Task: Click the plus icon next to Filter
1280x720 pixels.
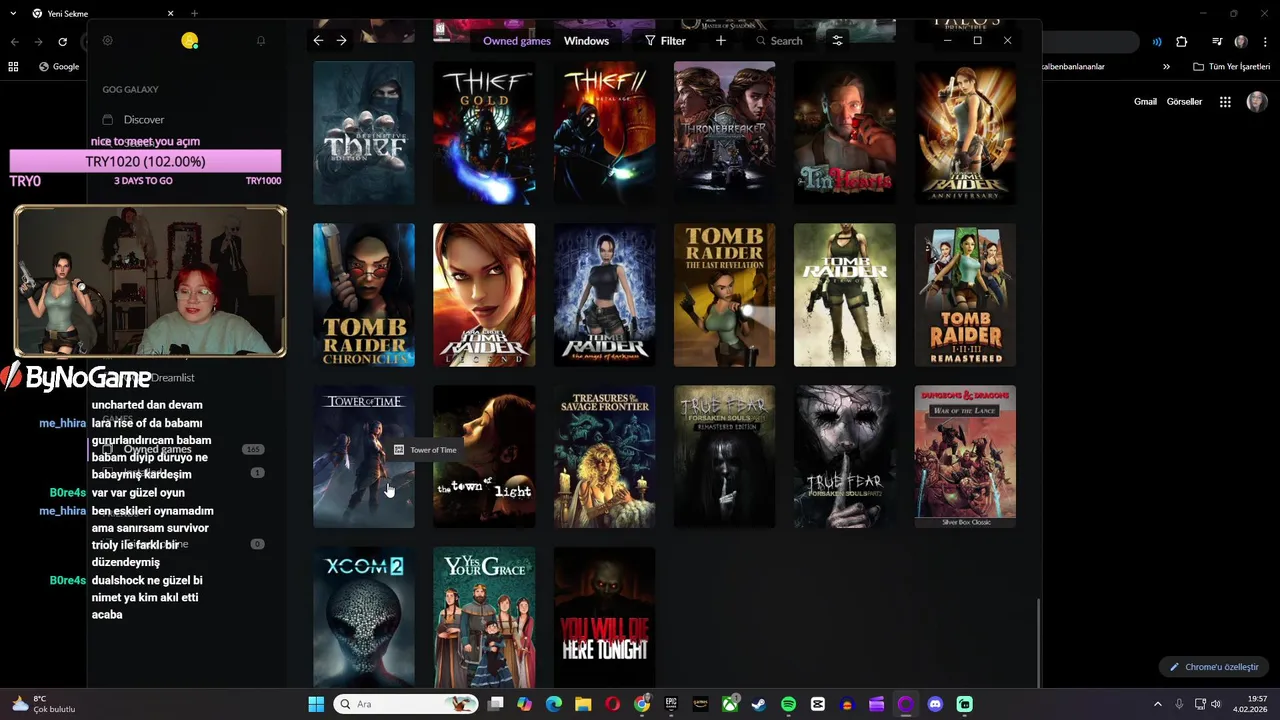Action: point(721,41)
